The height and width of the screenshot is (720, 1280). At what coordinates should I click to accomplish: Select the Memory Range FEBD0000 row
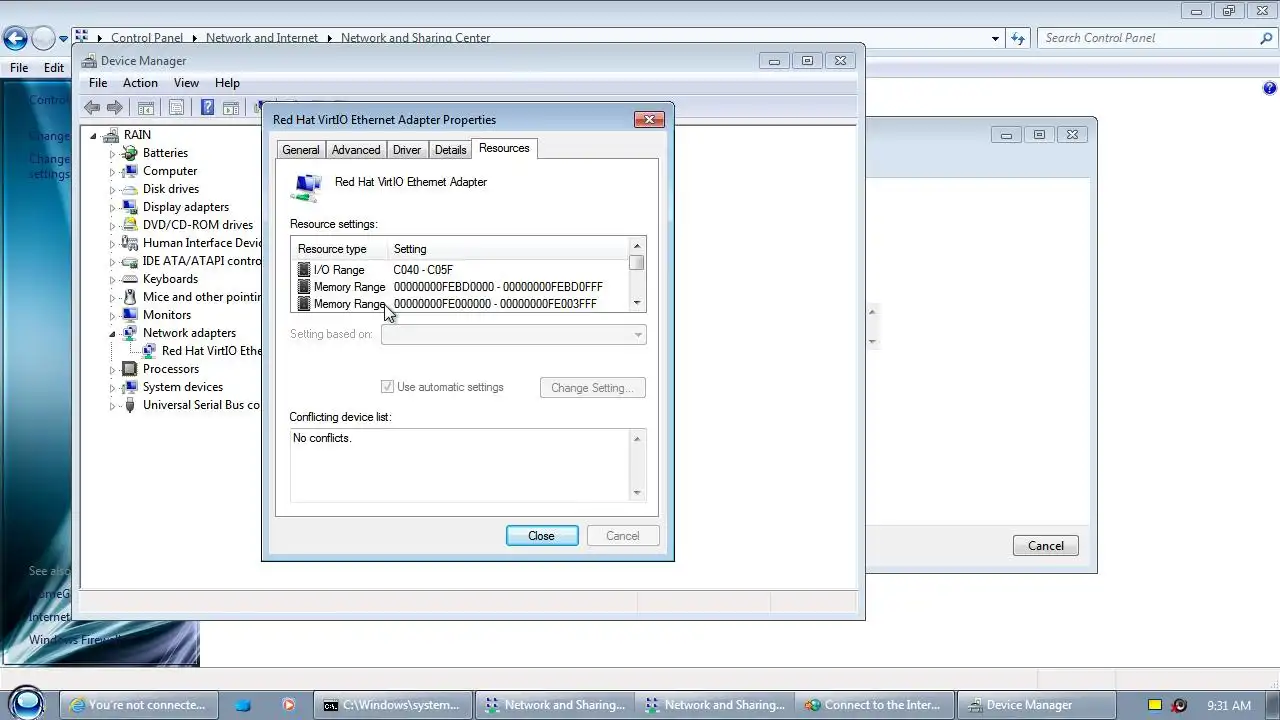(x=460, y=287)
